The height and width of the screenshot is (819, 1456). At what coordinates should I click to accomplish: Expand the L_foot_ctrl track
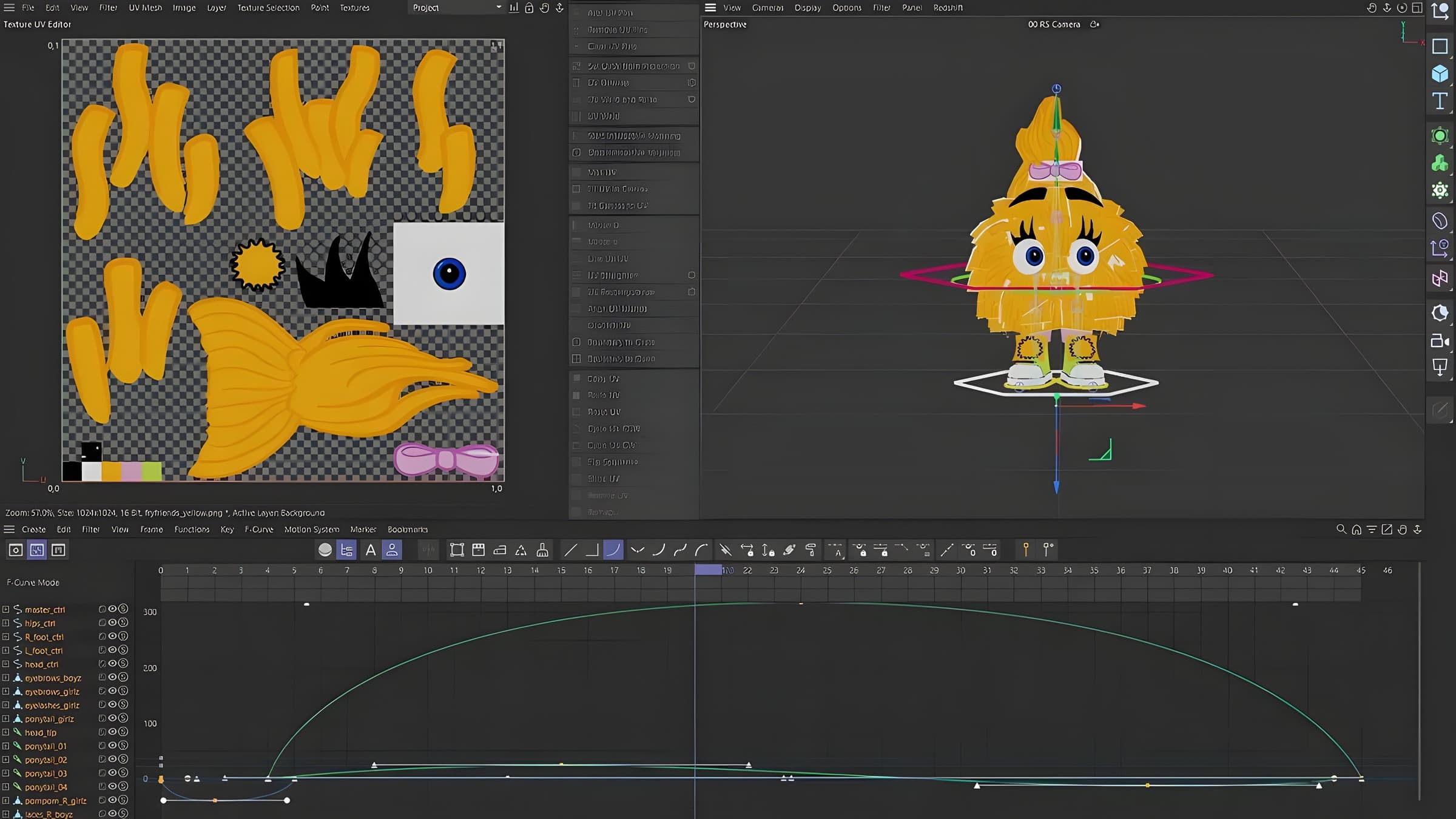coord(5,650)
